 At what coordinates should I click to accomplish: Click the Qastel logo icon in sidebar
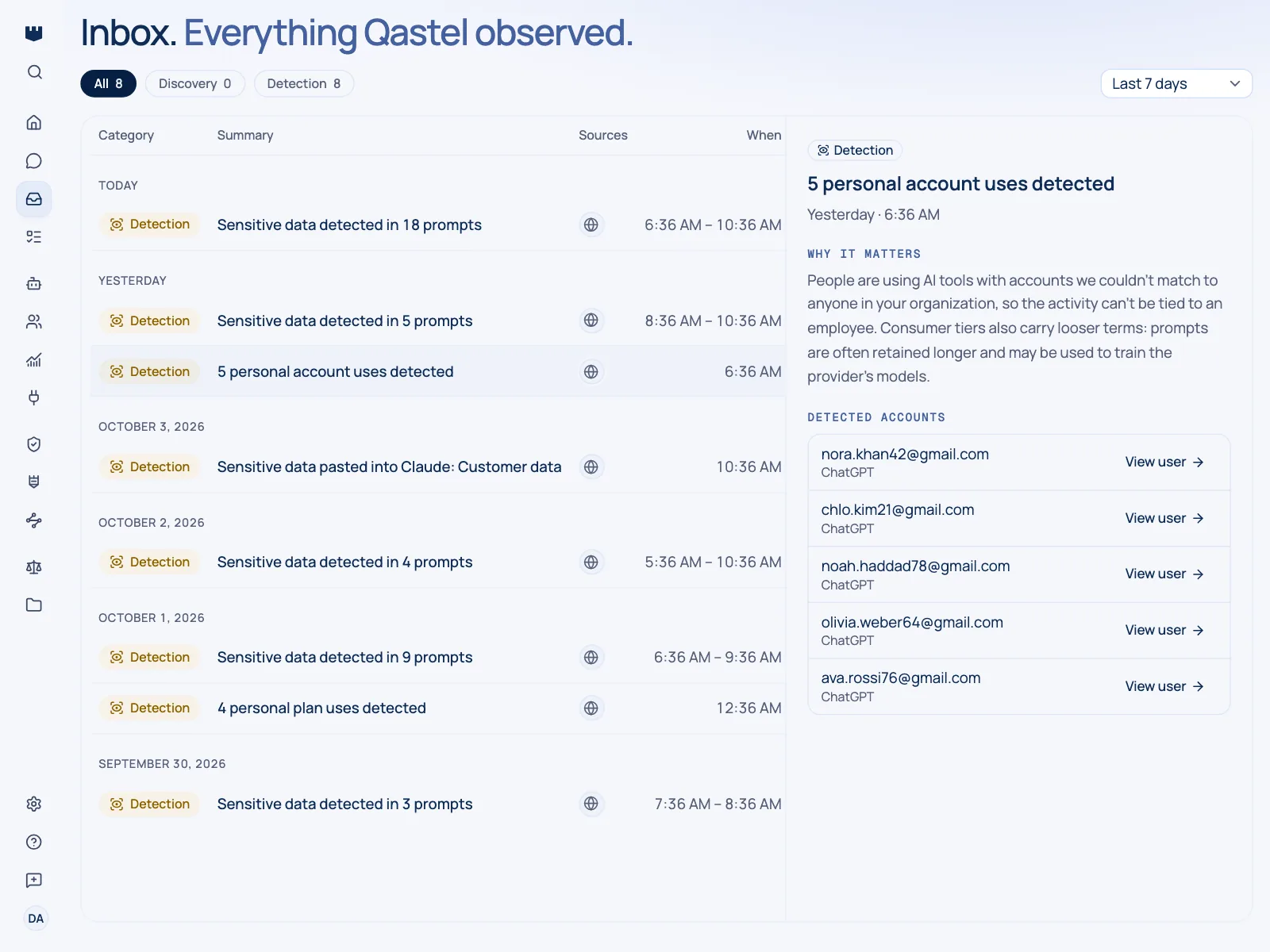click(34, 33)
